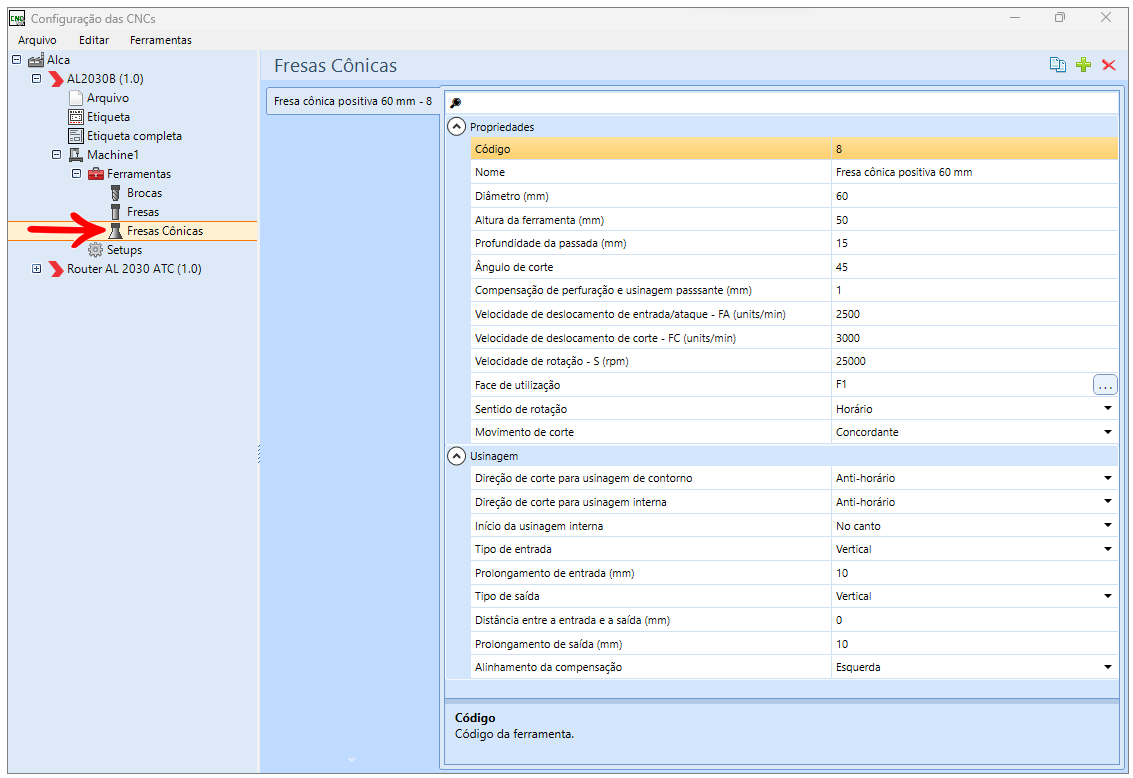Expand the Router AL 2030 ATC node
1133x778 pixels.
click(36, 269)
